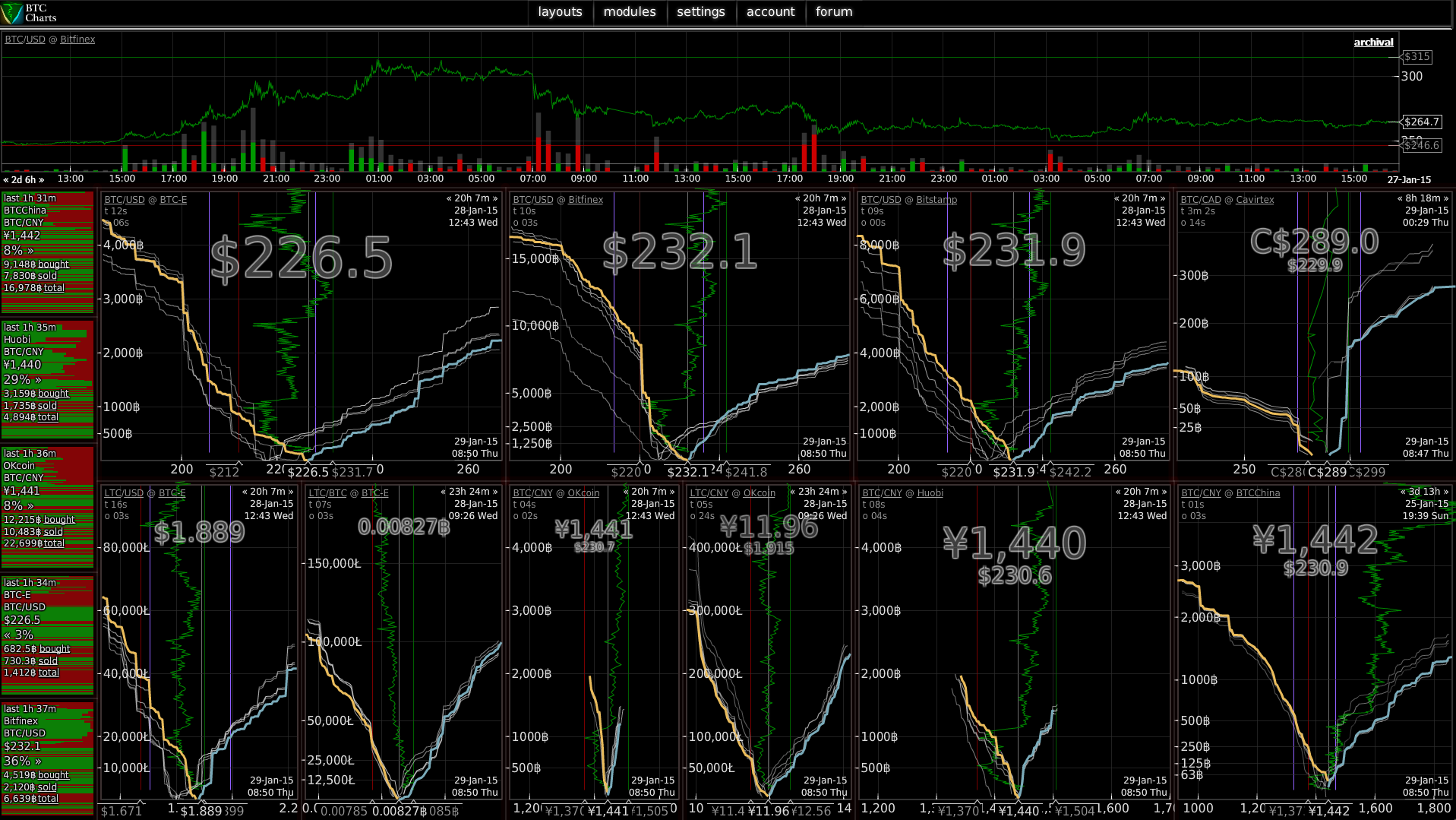Click the large $232.1 price on Bitfinex chart

tap(681, 252)
